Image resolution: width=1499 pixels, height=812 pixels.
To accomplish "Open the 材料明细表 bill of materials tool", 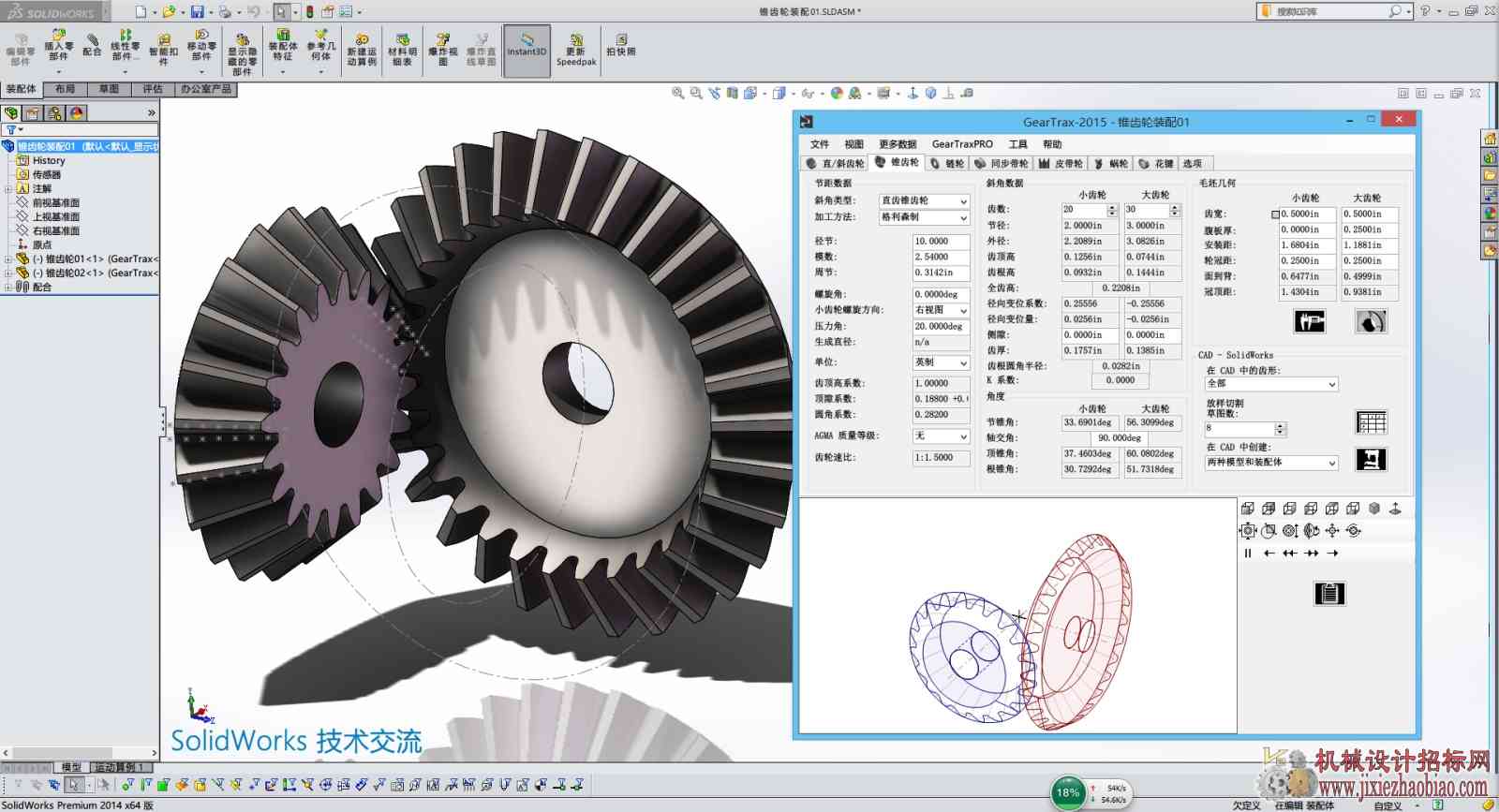I will click(402, 50).
